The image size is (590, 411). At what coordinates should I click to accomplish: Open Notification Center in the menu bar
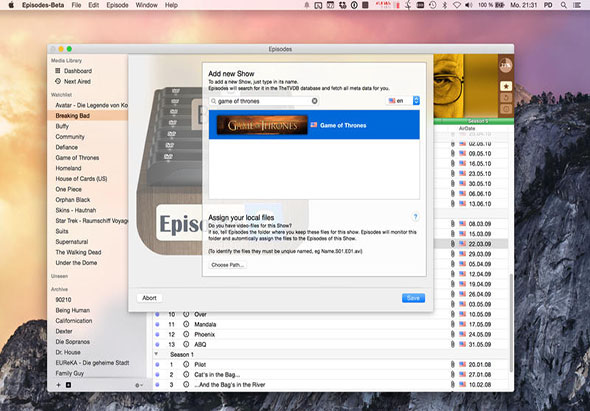[576, 5]
